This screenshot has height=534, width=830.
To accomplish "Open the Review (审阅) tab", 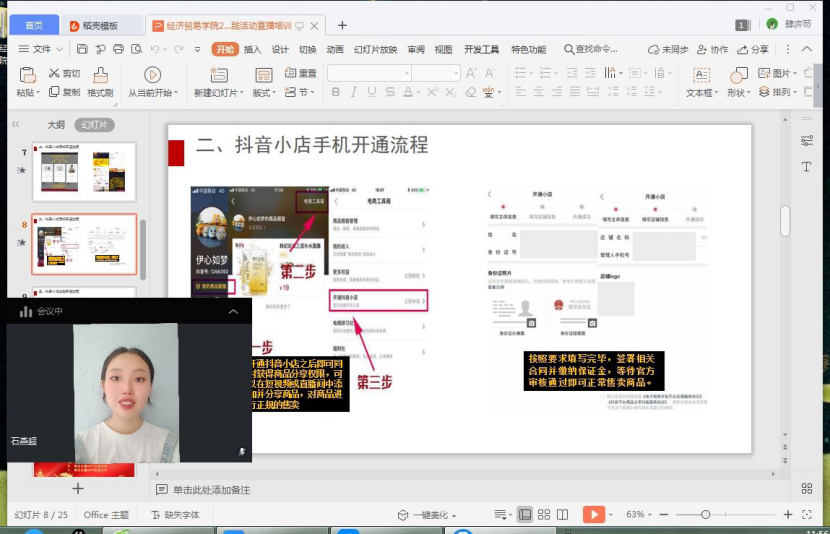I will (x=416, y=49).
